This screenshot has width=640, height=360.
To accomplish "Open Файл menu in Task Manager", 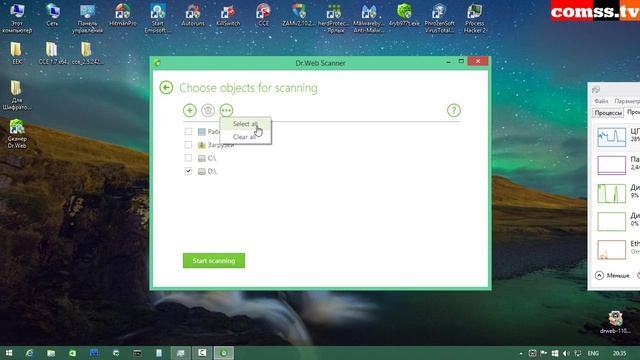I will 601,101.
